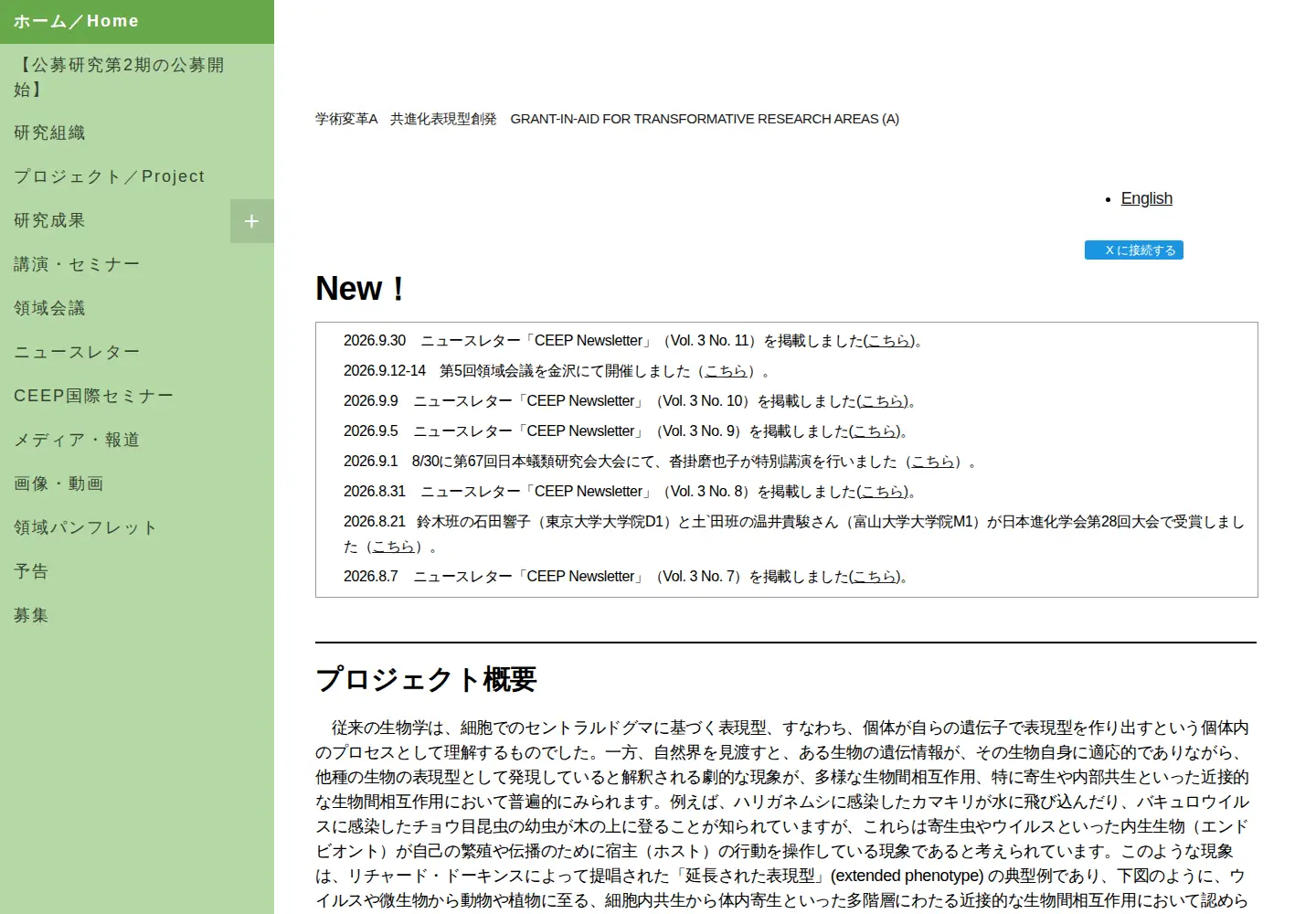1316x914 pixels.
Task: Open ニュースレター from the sidebar
Action: 137,352
